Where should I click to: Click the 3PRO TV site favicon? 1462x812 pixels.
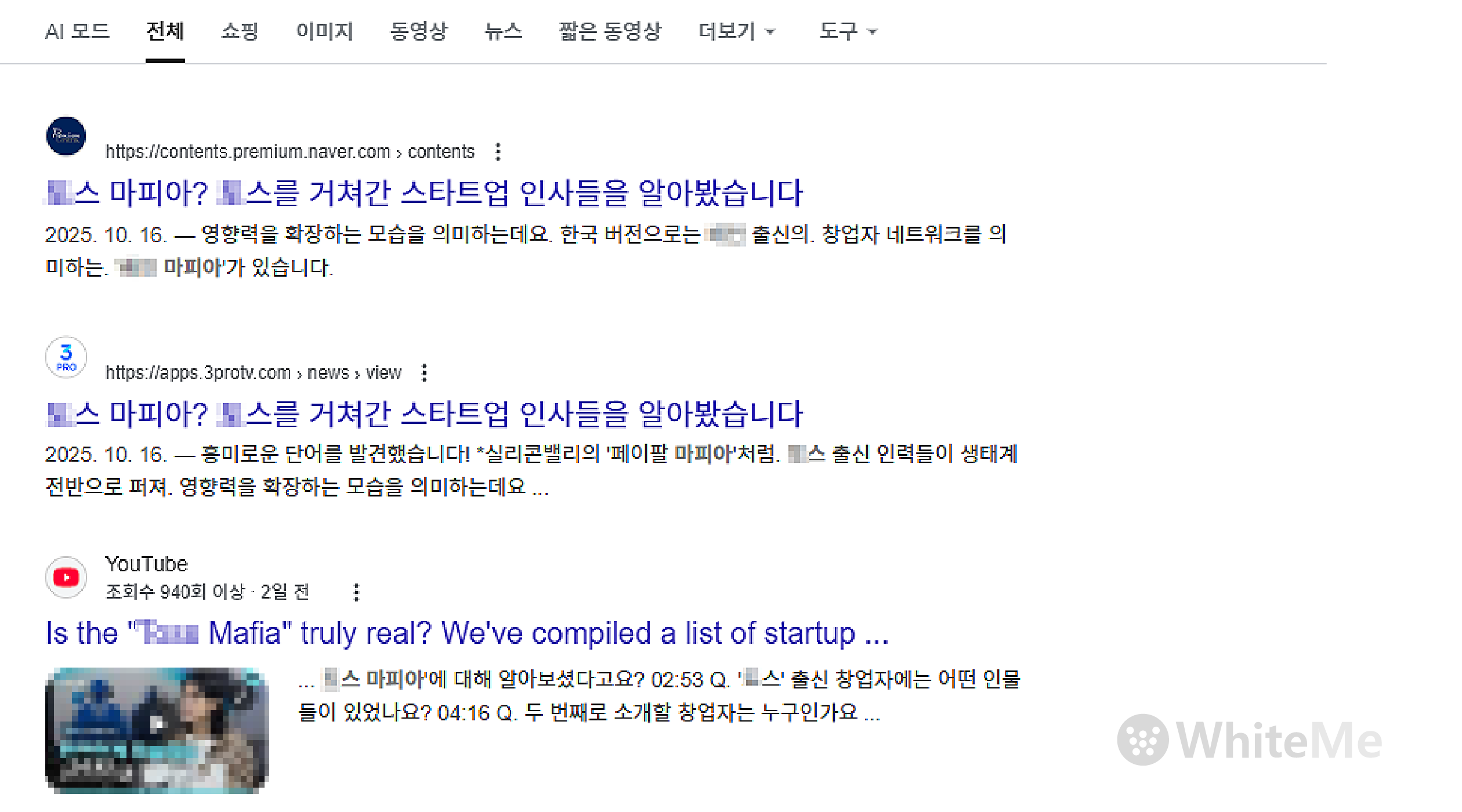point(66,357)
